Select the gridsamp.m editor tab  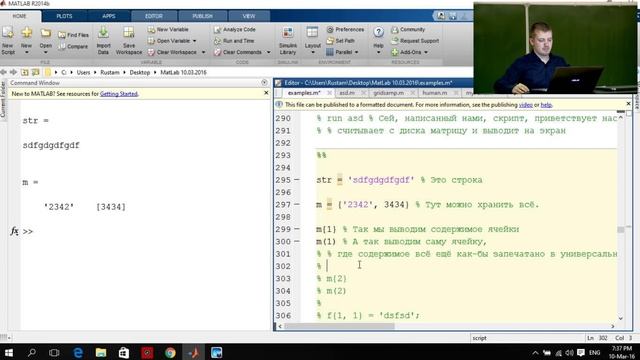point(389,93)
